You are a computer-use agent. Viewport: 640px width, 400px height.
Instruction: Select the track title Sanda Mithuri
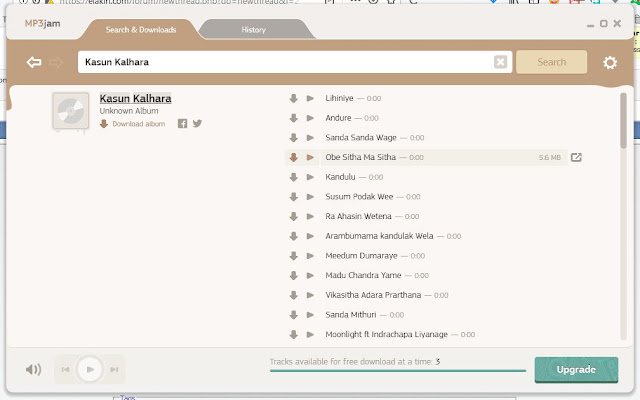(x=351, y=315)
